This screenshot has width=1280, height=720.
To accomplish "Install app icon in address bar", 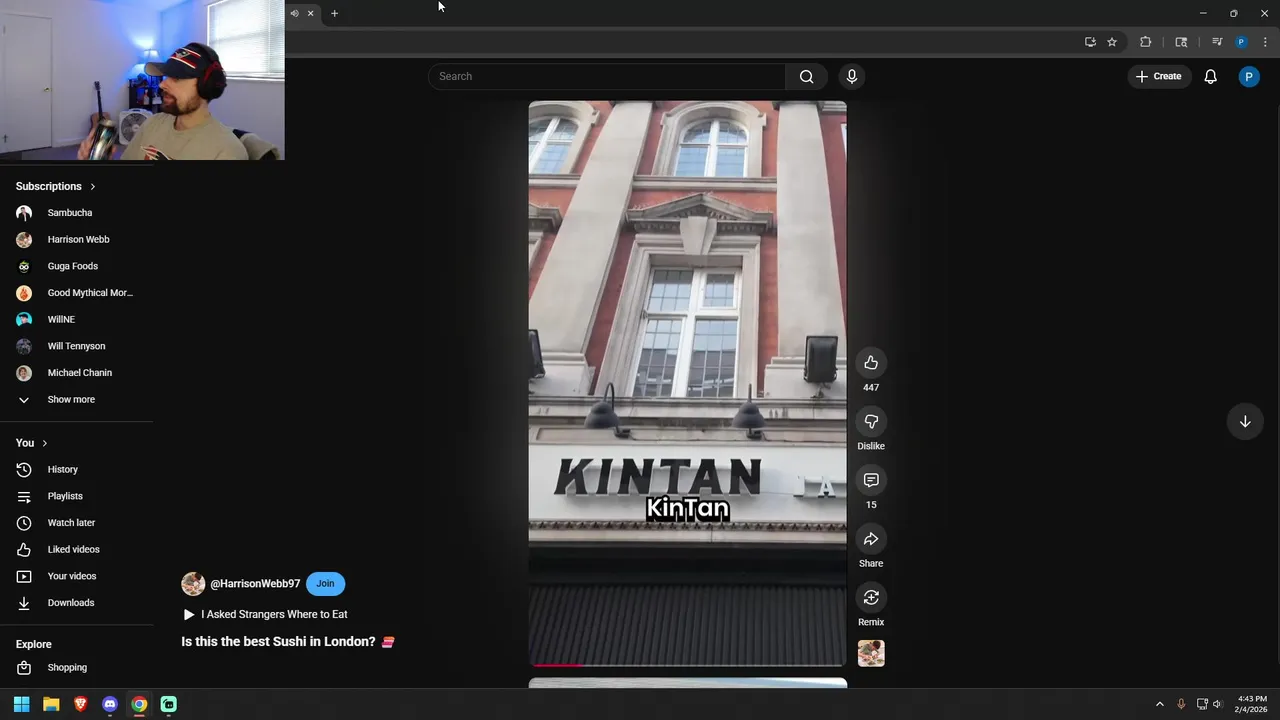I will [1090, 42].
